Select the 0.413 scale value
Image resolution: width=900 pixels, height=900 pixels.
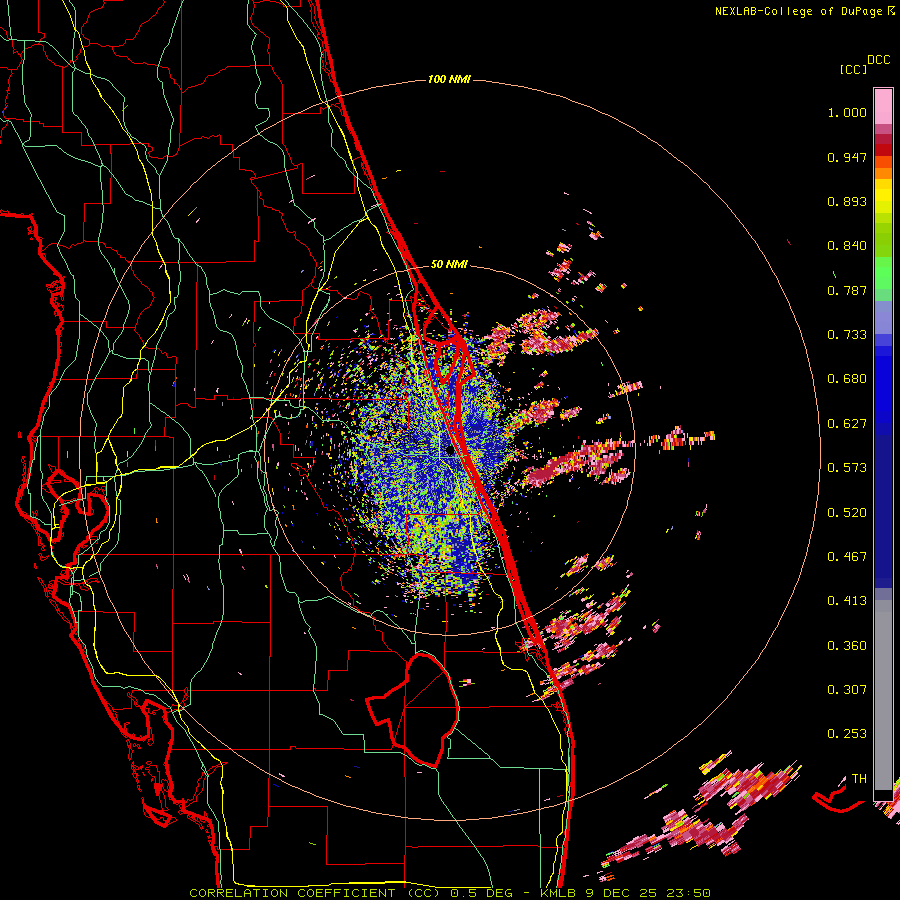pyautogui.click(x=847, y=601)
